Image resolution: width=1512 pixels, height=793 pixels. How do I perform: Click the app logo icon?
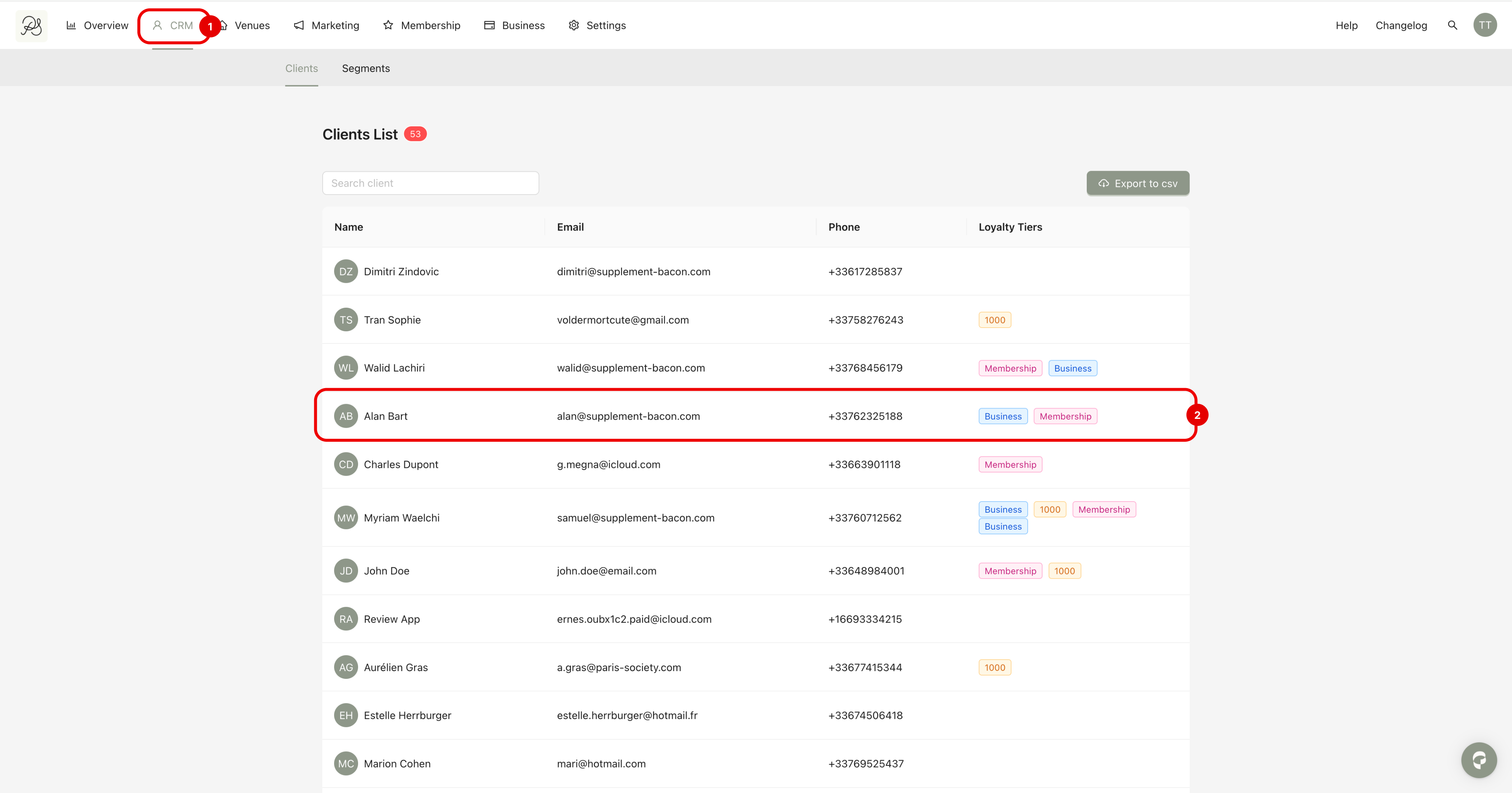coord(31,25)
